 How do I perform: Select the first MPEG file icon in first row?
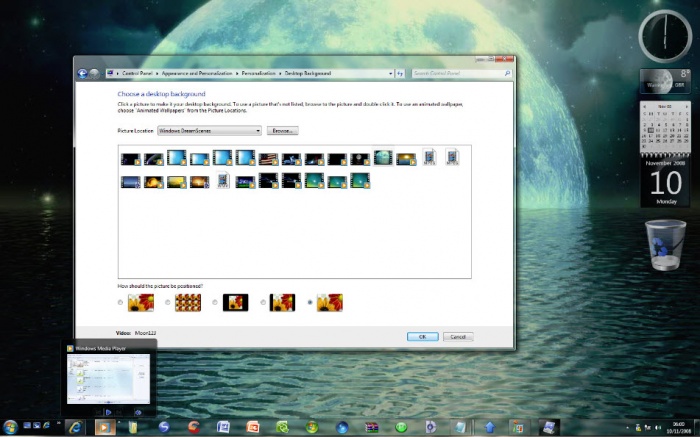[429, 157]
